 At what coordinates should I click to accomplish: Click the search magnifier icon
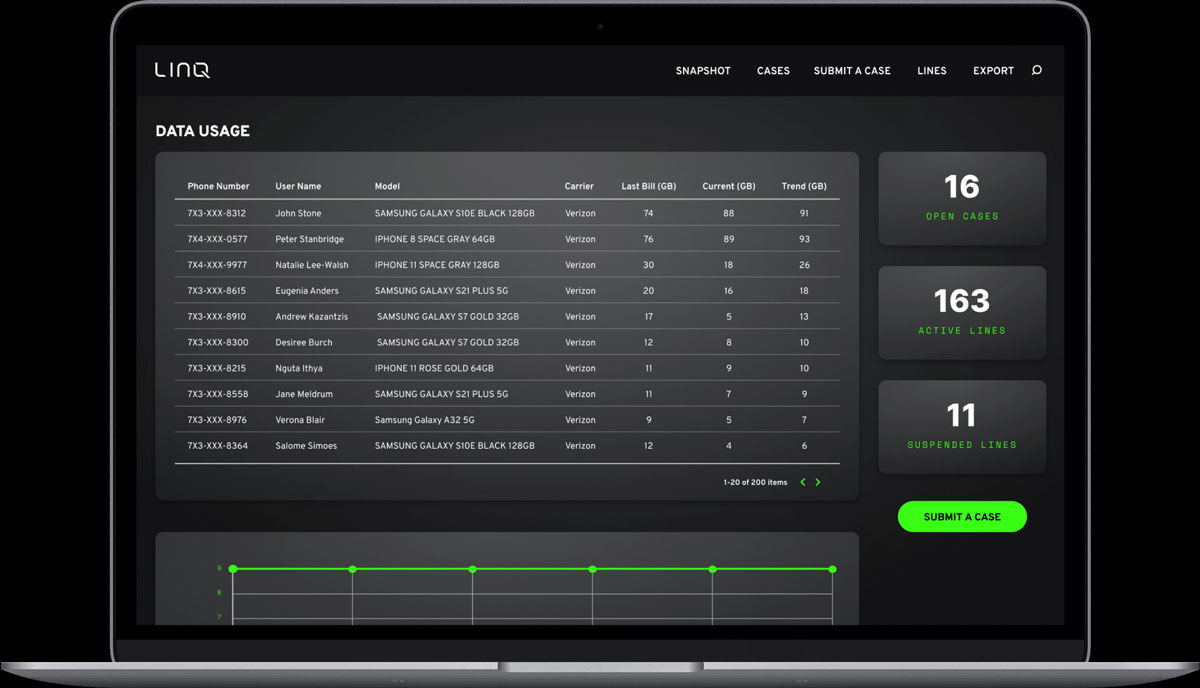(1036, 70)
